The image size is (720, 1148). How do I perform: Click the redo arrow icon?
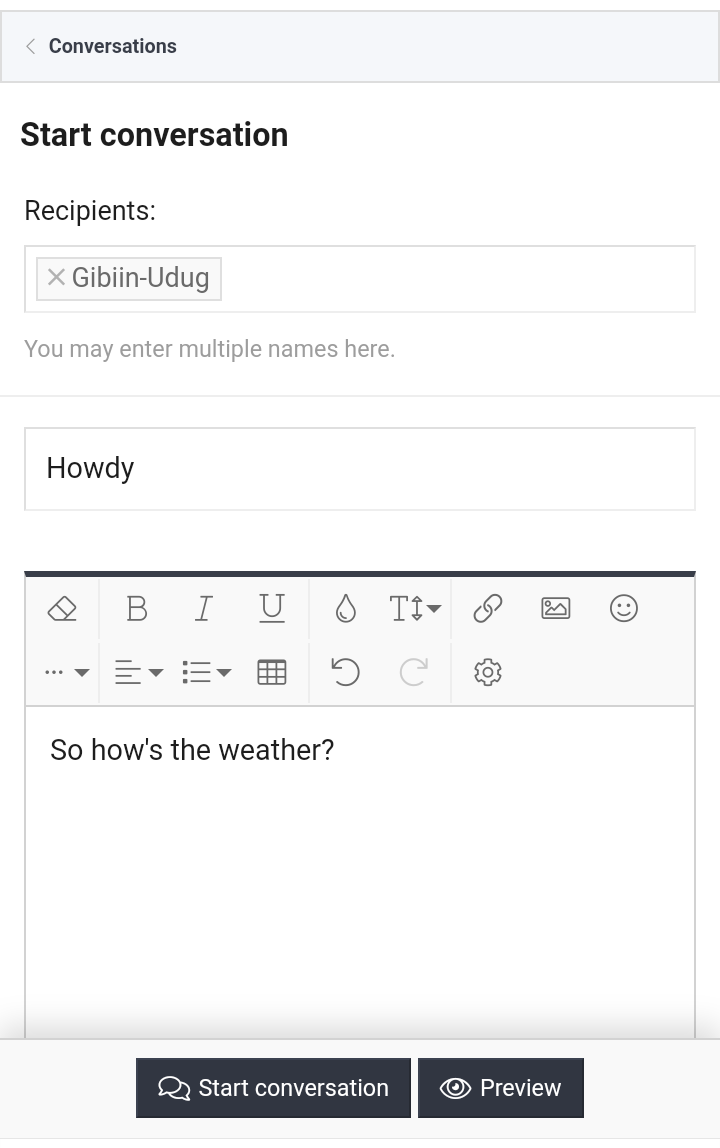[414, 672]
